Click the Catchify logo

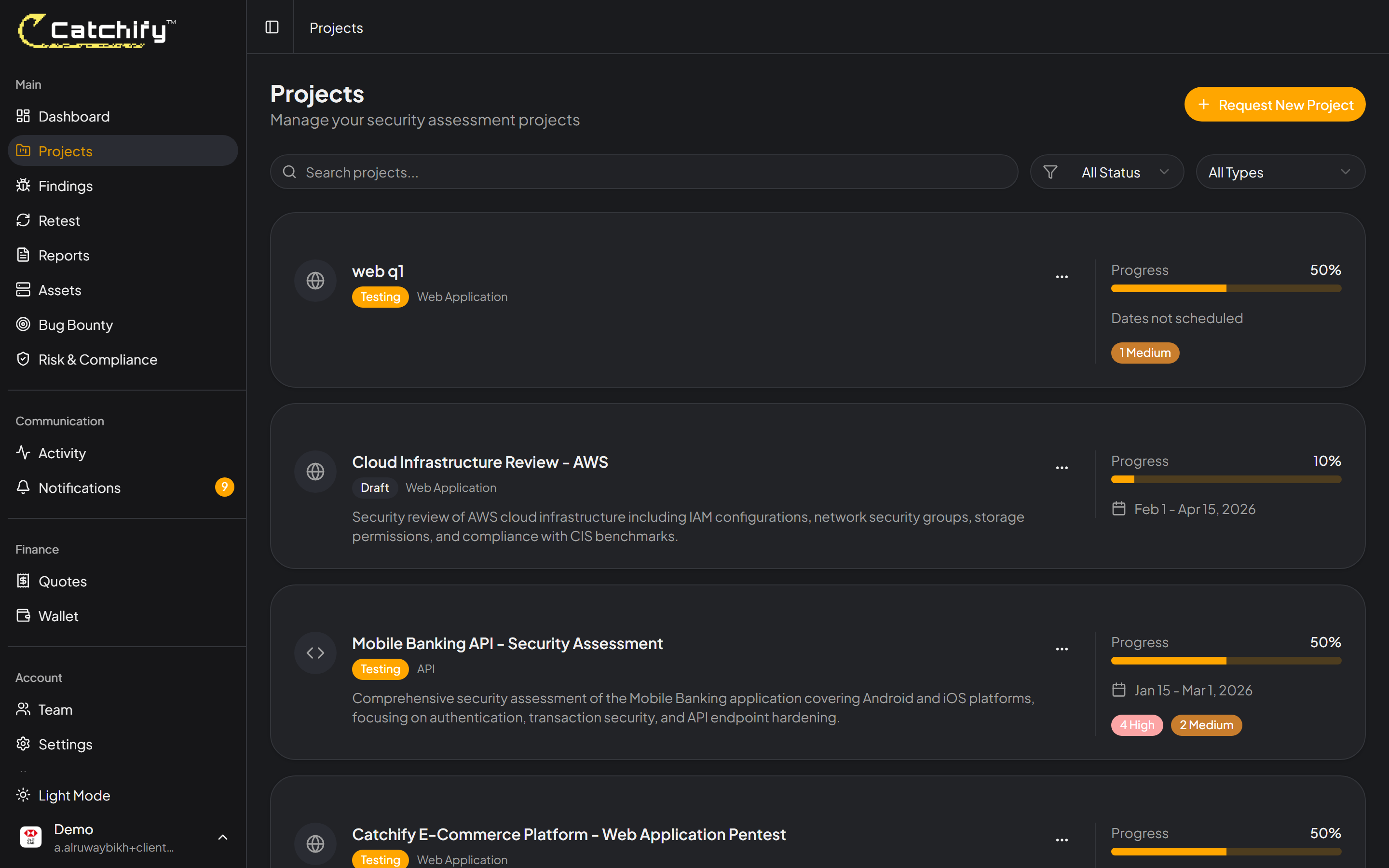(95, 30)
